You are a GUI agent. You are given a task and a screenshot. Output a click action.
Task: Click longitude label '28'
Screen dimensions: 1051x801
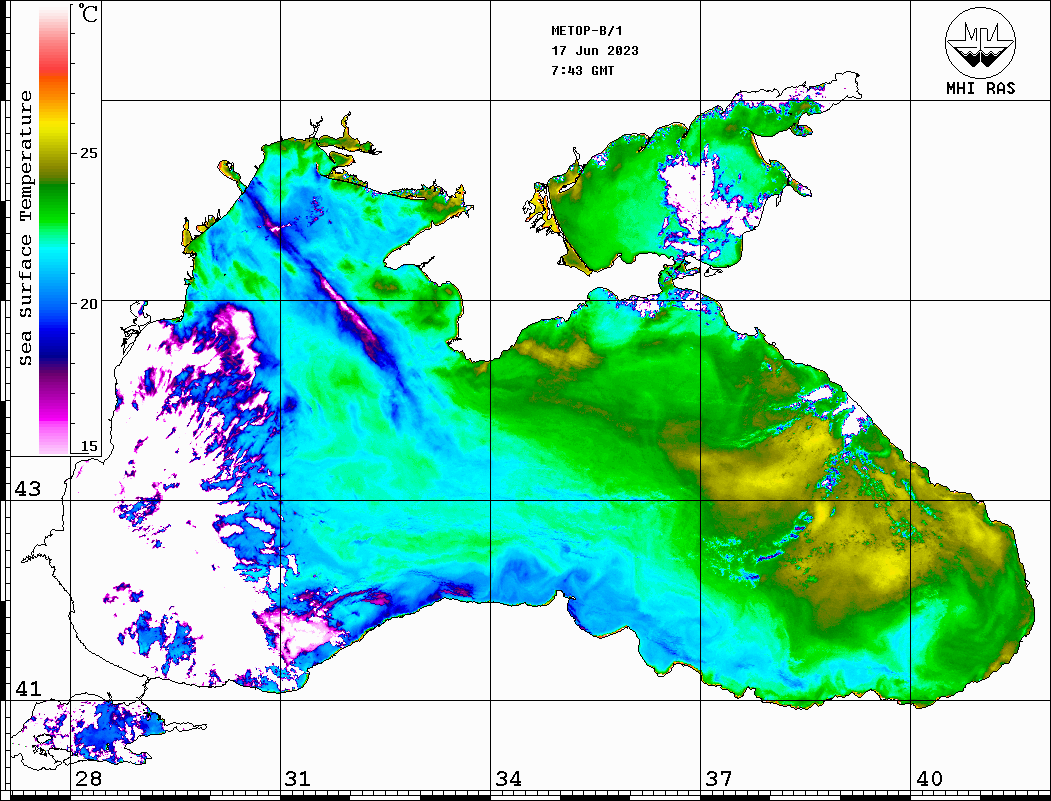click(88, 779)
